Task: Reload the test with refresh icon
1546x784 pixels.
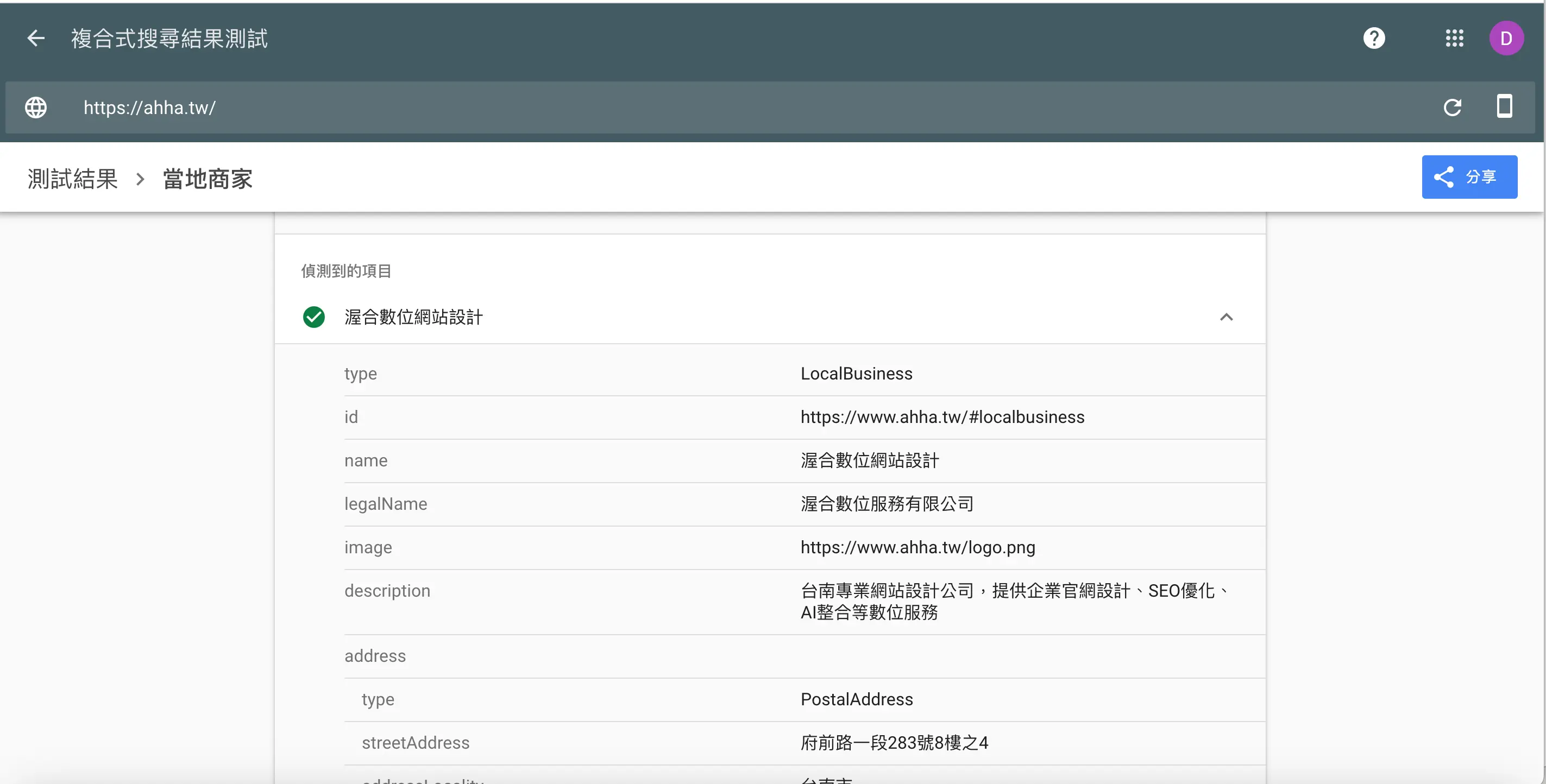Action: (x=1452, y=108)
